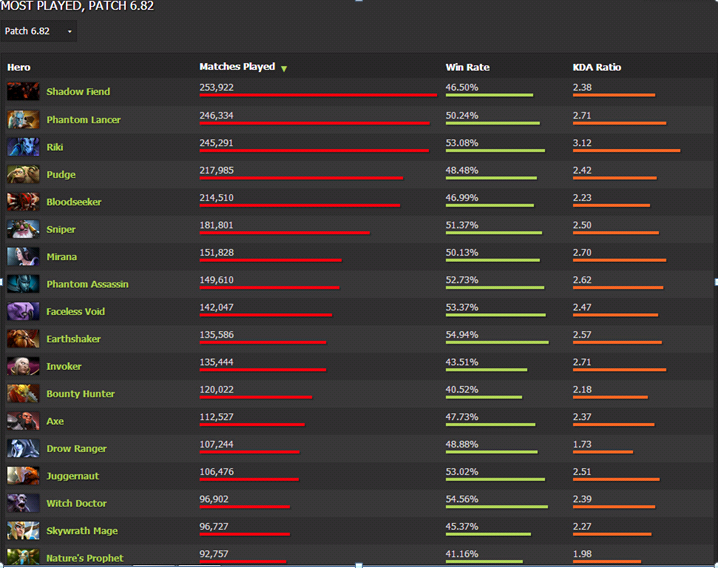718x568 pixels.
Task: Open the Bounty Hunter hero link
Action: tap(81, 394)
